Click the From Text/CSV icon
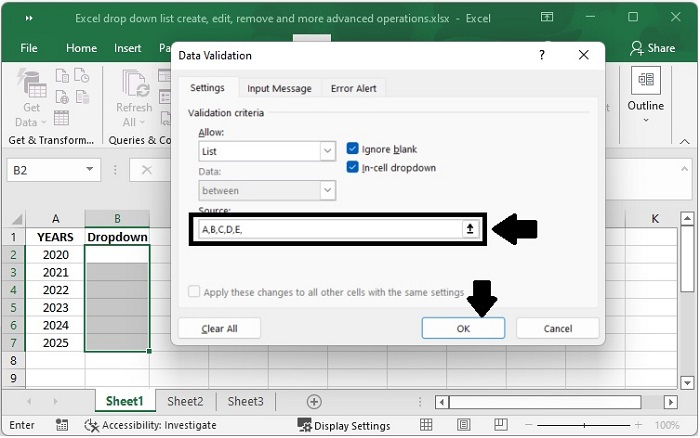This screenshot has height=438, width=700. [x=62, y=76]
